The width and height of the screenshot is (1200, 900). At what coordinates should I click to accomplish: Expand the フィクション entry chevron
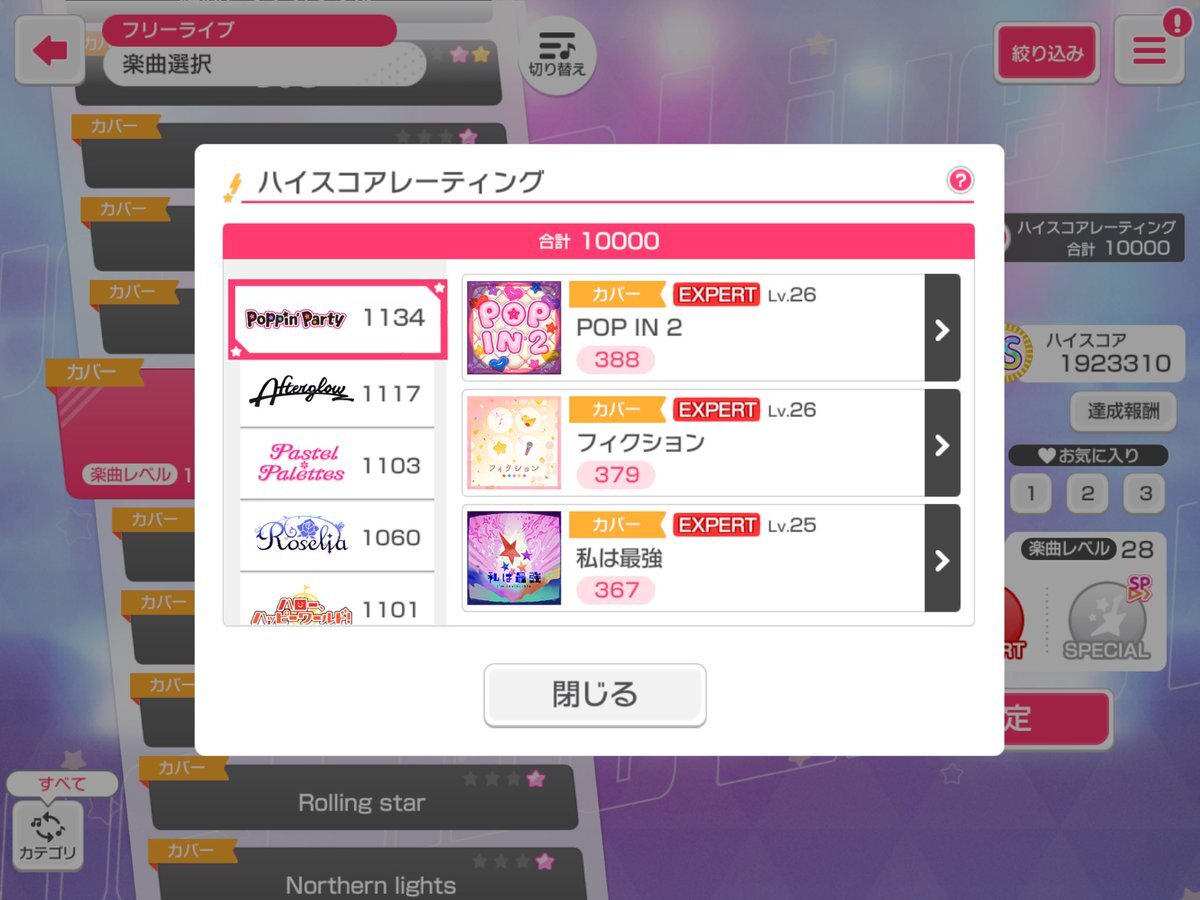[x=942, y=443]
